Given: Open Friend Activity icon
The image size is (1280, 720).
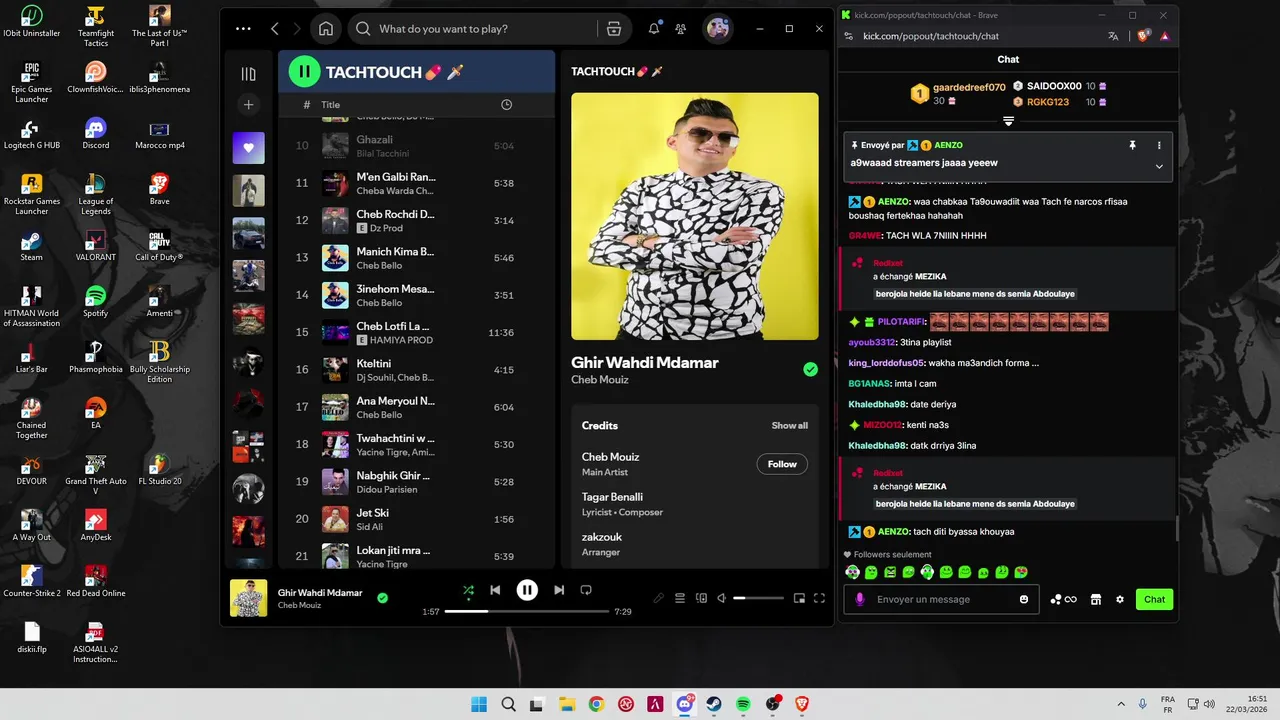Looking at the screenshot, I should coord(681,29).
